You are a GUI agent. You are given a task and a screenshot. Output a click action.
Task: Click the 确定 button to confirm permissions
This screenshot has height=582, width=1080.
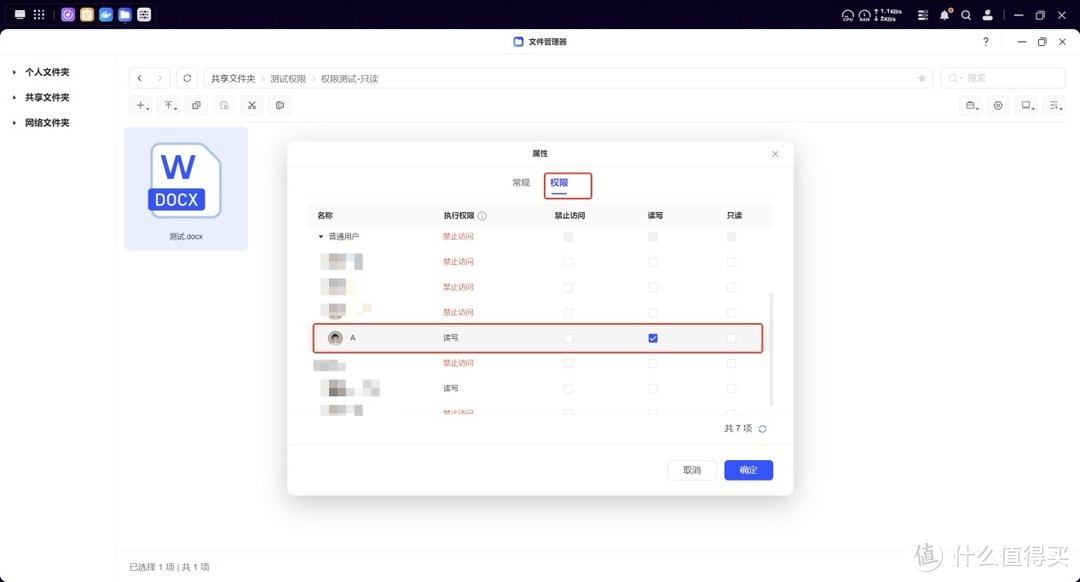click(748, 469)
